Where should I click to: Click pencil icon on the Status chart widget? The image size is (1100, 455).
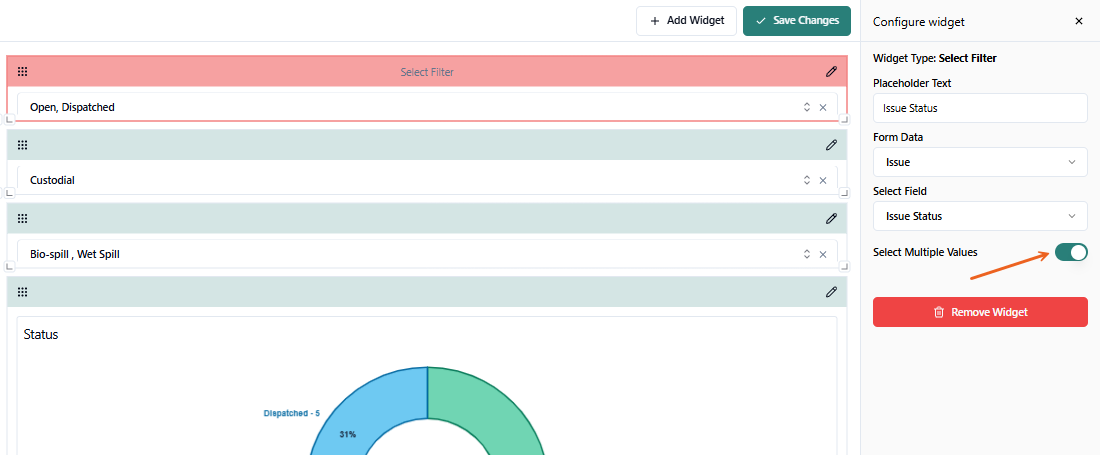pos(831,292)
